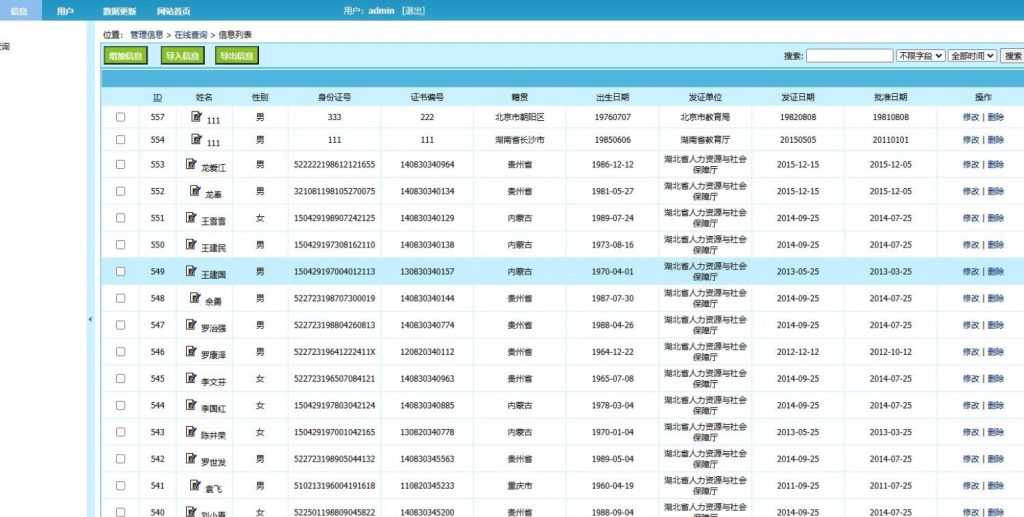Viewport: 1024px width, 517px height.
Task: Switch to the 数据更新 top menu
Action: pos(120,11)
